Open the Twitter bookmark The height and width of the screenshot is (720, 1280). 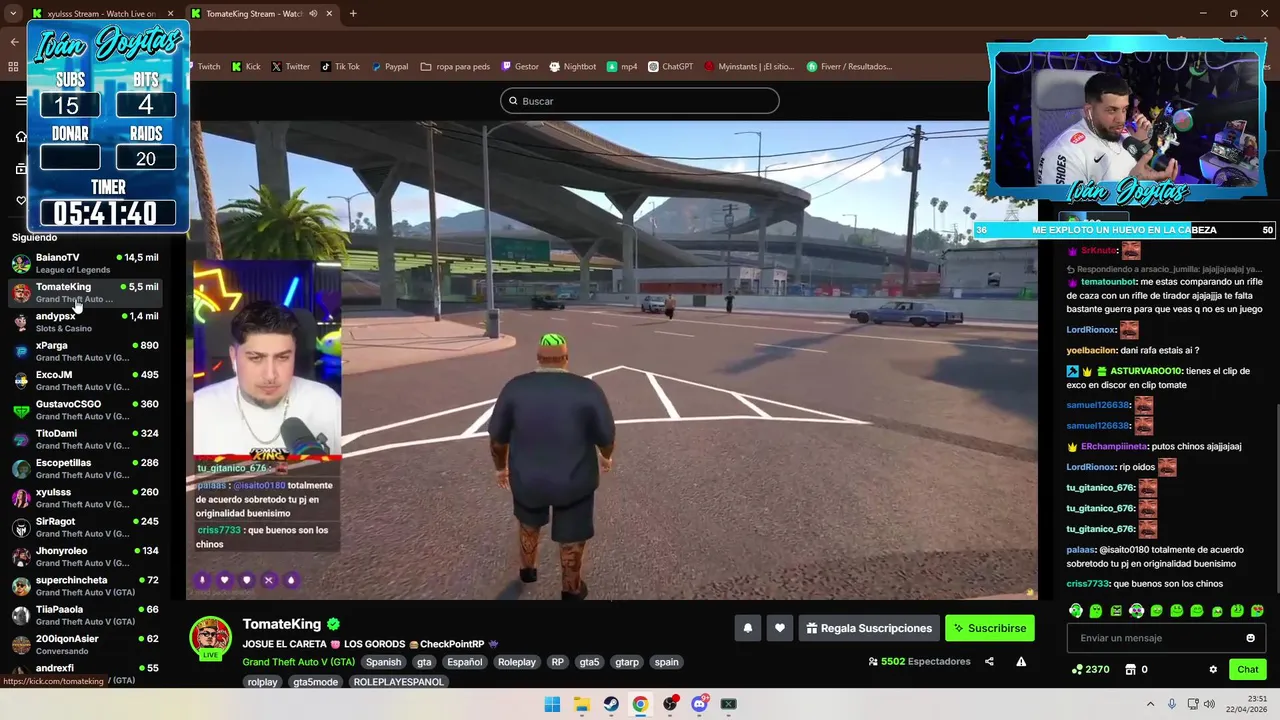pos(291,67)
